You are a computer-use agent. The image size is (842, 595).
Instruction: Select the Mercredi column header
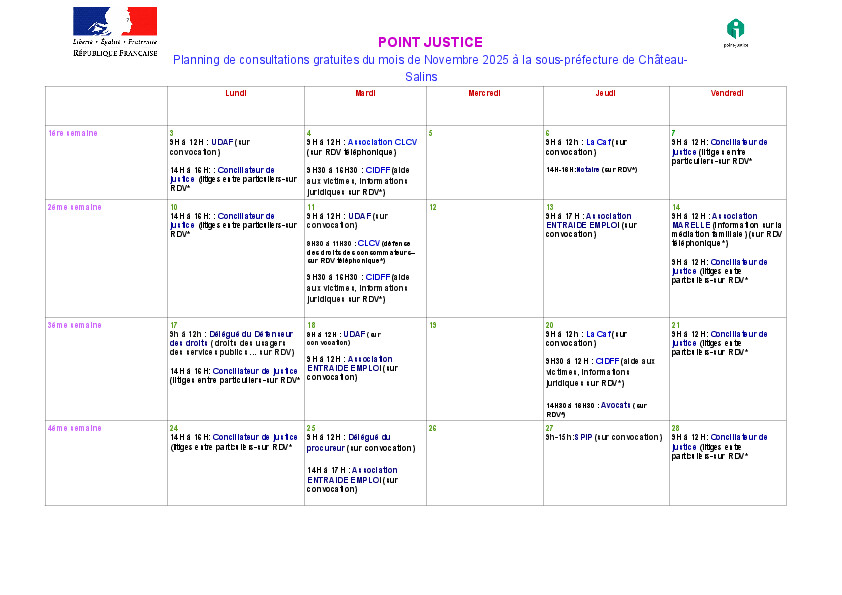[485, 93]
